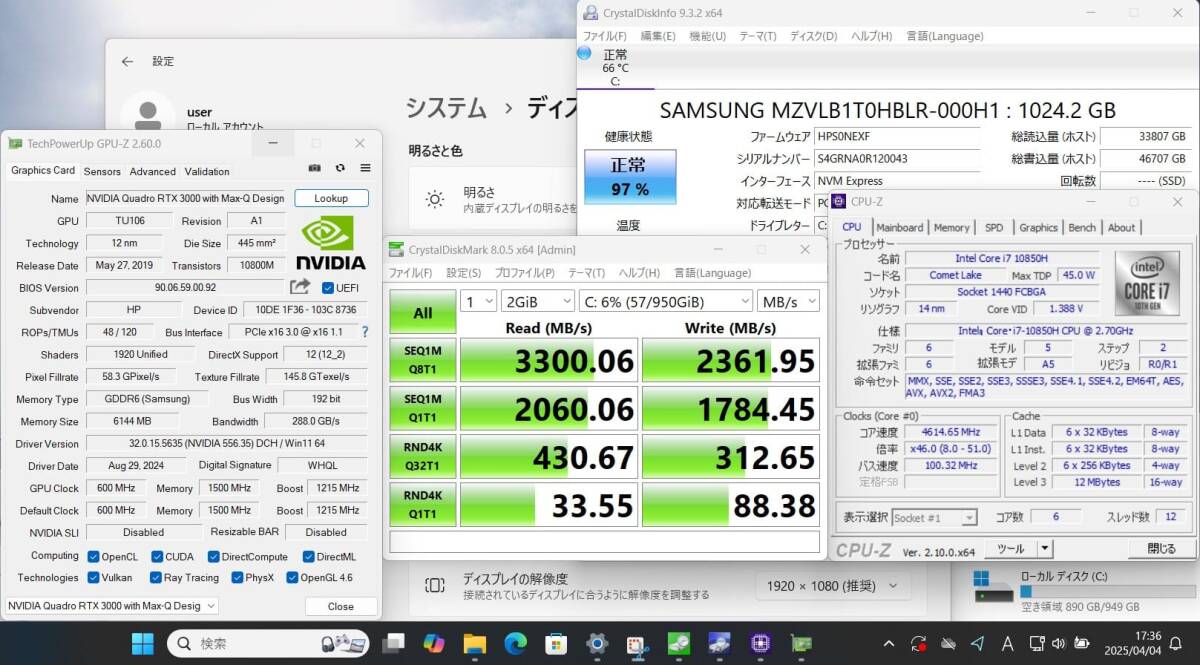Switch to CPU-Z on the taskbar
1200x665 pixels.
click(x=760, y=642)
